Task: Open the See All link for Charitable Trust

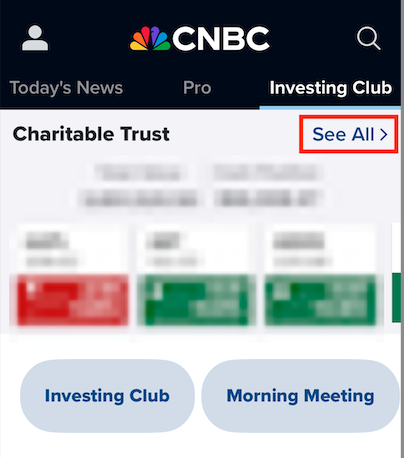Action: [x=349, y=134]
